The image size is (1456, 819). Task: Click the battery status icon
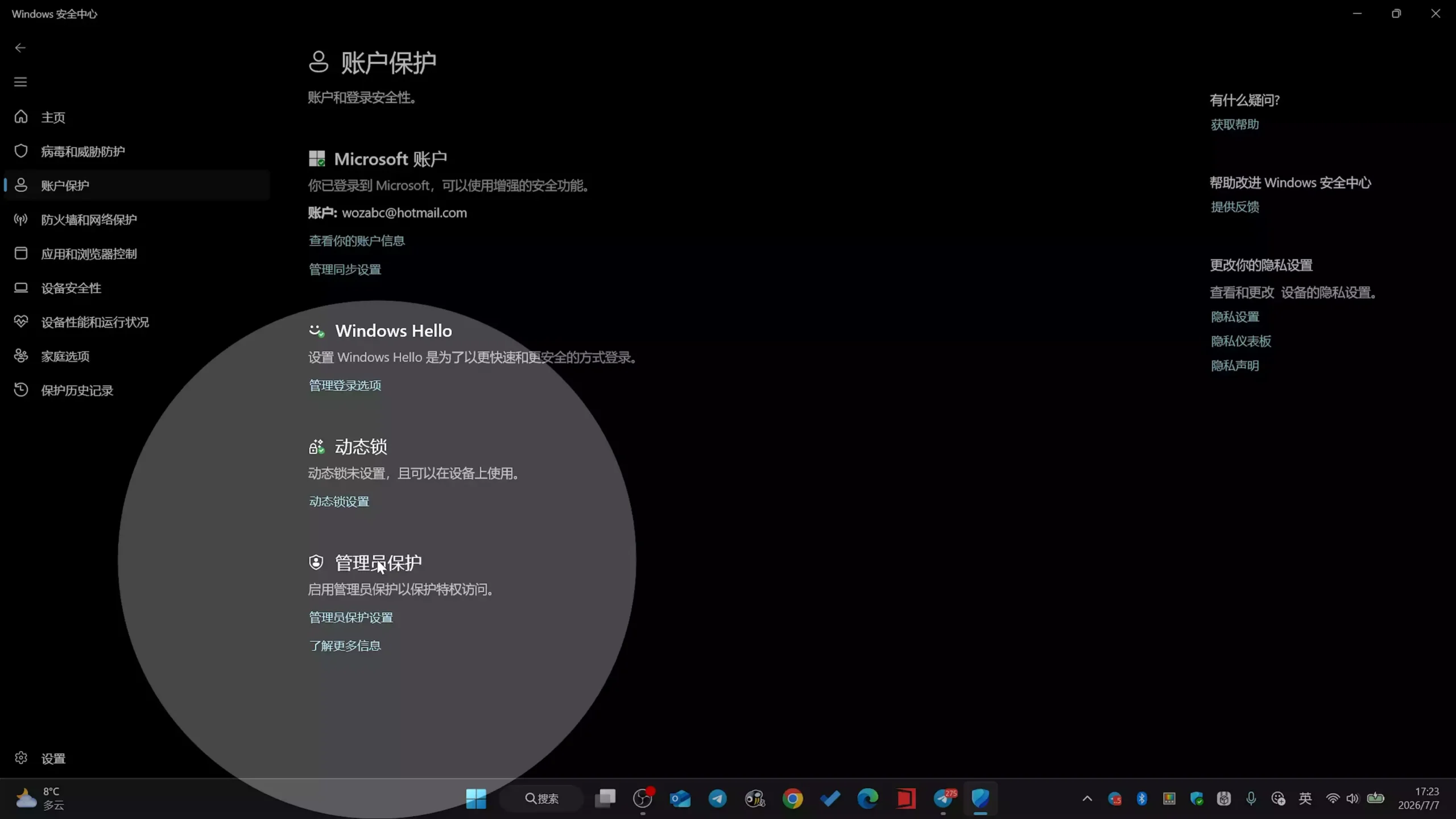pyautogui.click(x=1375, y=799)
